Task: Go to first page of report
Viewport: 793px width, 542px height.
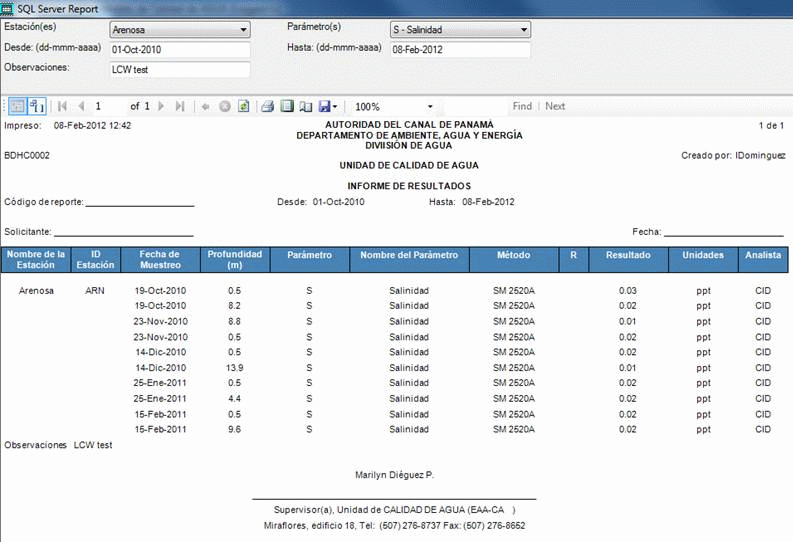Action: [63, 106]
